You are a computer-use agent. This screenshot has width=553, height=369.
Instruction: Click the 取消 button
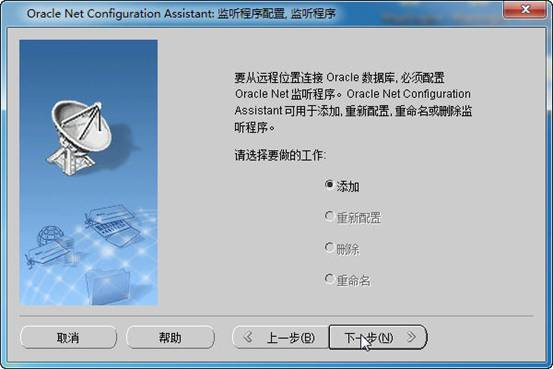tap(68, 338)
